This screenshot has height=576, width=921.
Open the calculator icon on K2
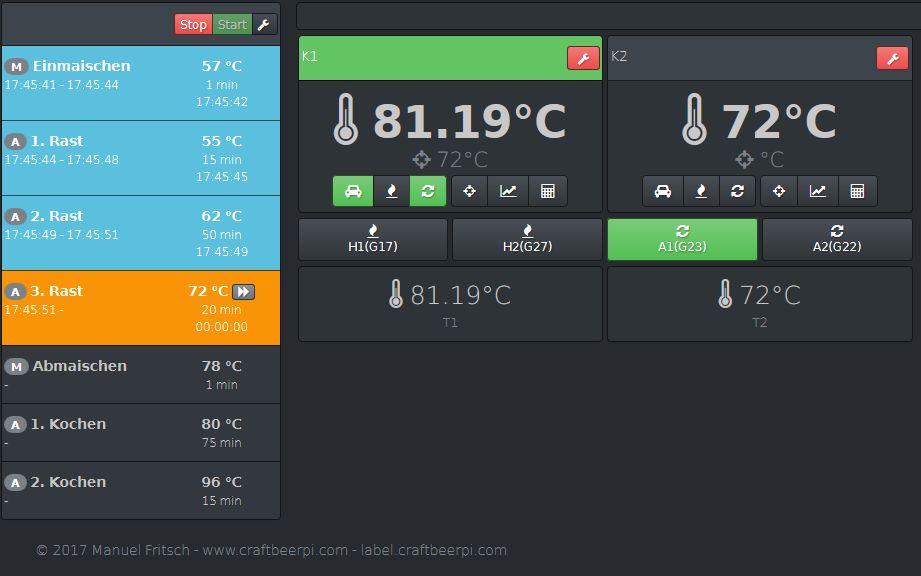tap(857, 191)
